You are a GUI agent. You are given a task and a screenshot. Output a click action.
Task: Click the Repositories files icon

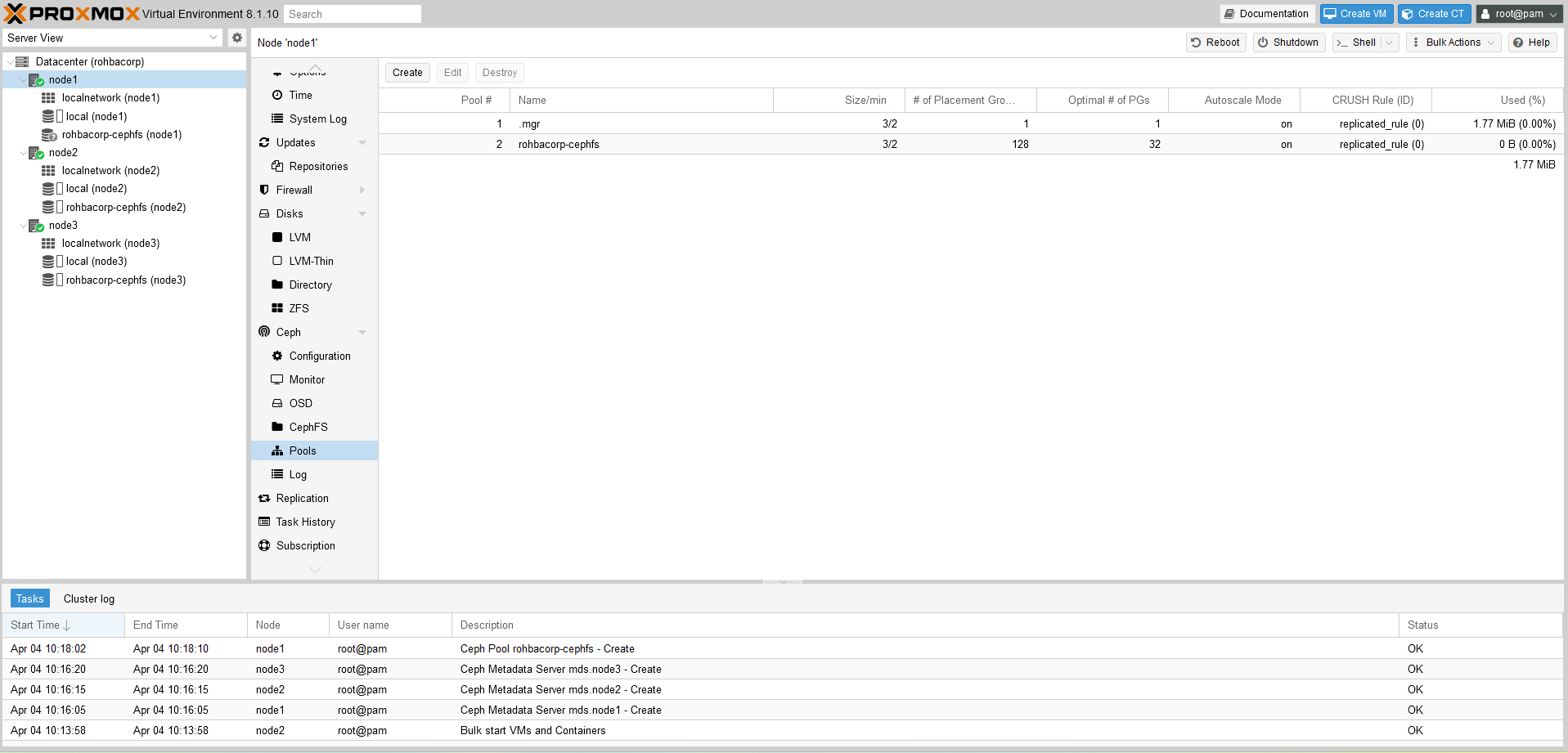point(277,166)
